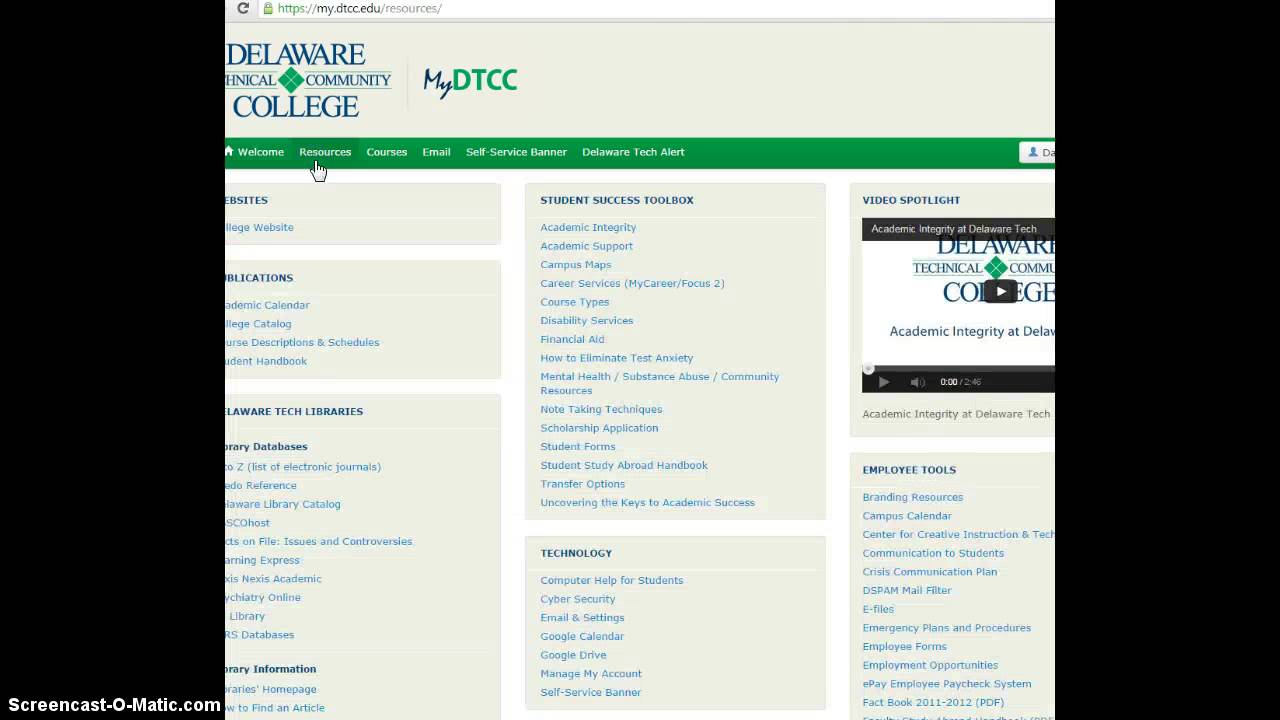Click the green padlock security icon
The height and width of the screenshot is (720, 1280).
[x=268, y=8]
